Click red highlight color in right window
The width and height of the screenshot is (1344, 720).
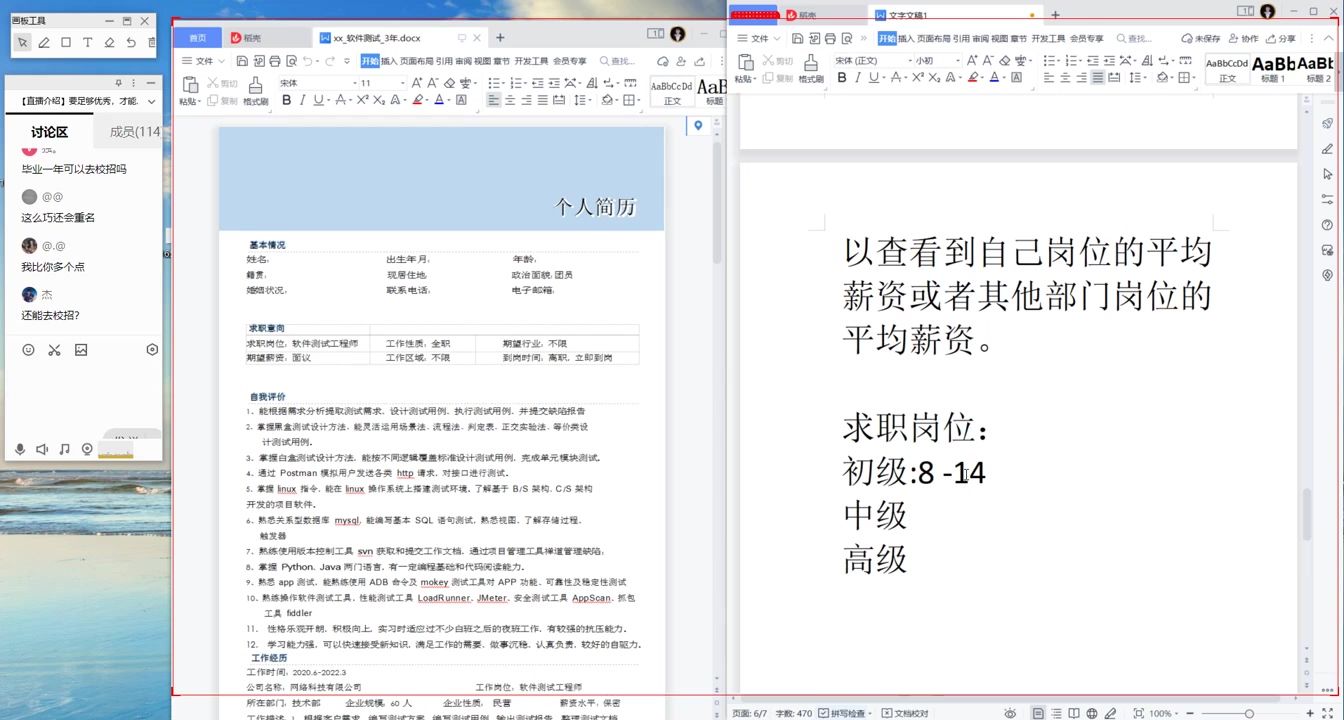coord(973,77)
